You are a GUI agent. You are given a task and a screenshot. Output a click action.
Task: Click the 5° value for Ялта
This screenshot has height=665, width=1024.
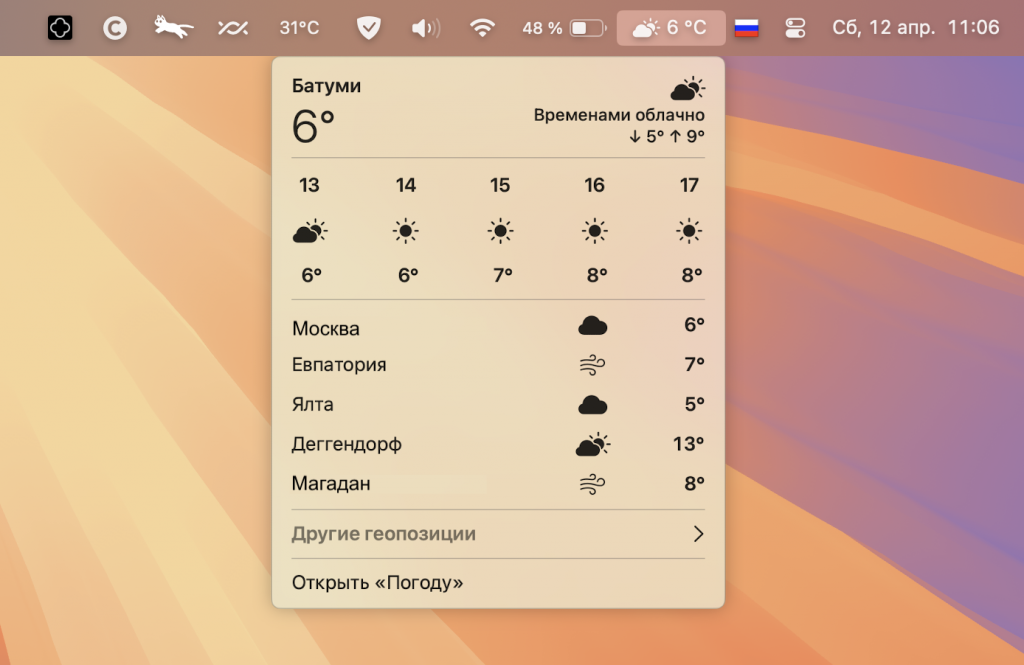(x=694, y=404)
